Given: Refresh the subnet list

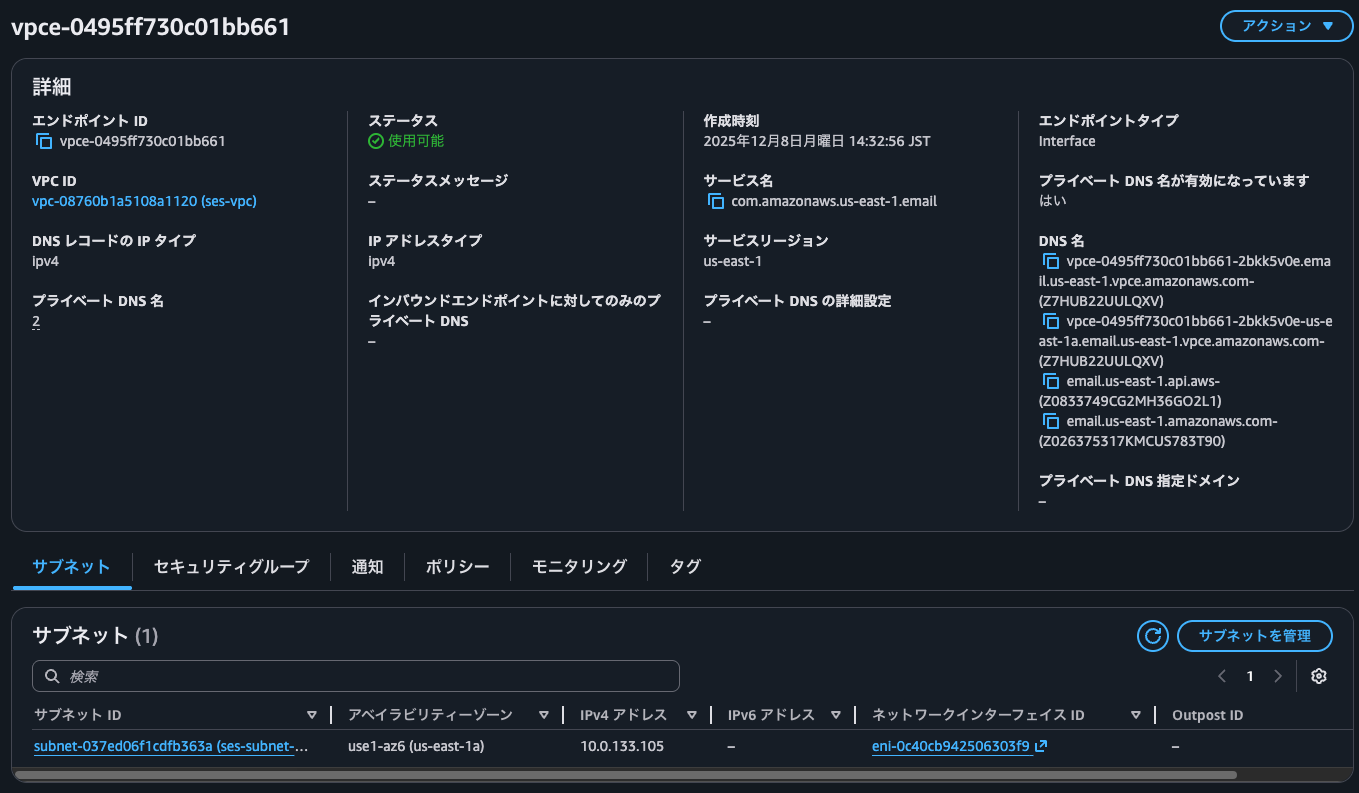Looking at the screenshot, I should coord(1152,636).
